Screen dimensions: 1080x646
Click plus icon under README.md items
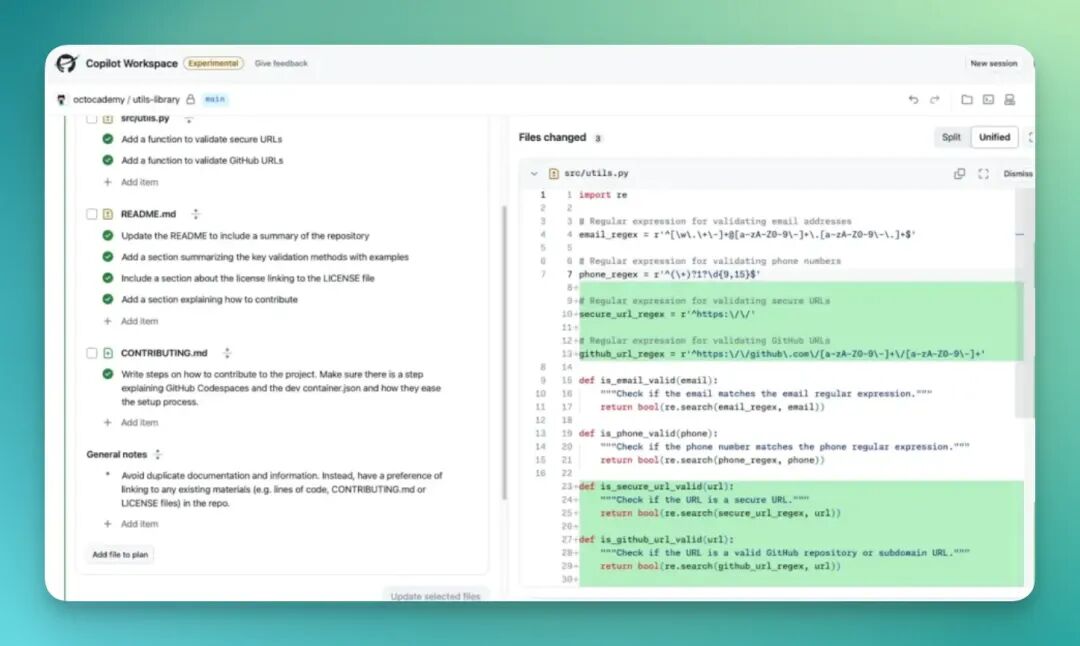click(x=107, y=321)
